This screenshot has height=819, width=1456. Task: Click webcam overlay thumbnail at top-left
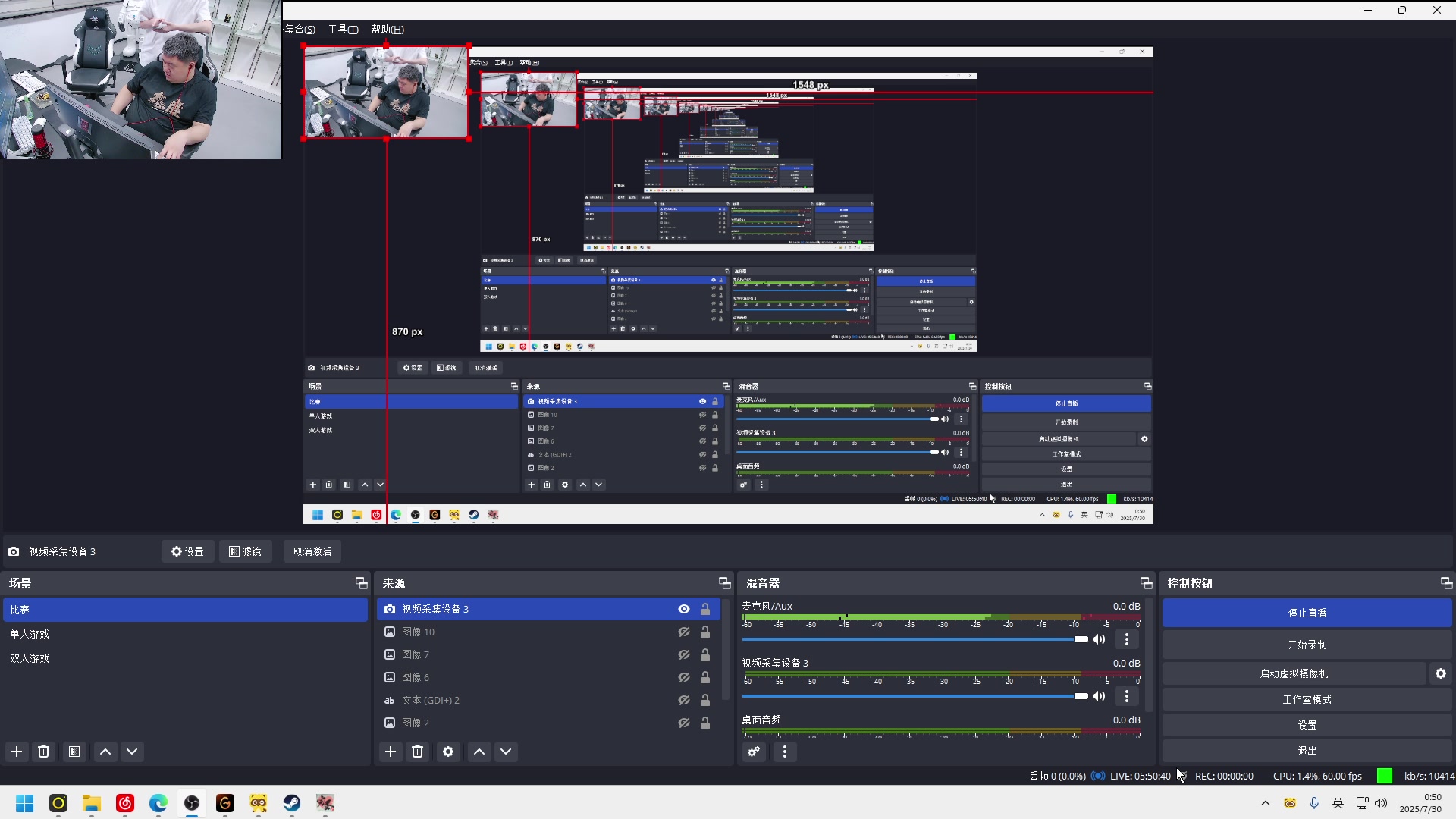pyautogui.click(x=141, y=80)
